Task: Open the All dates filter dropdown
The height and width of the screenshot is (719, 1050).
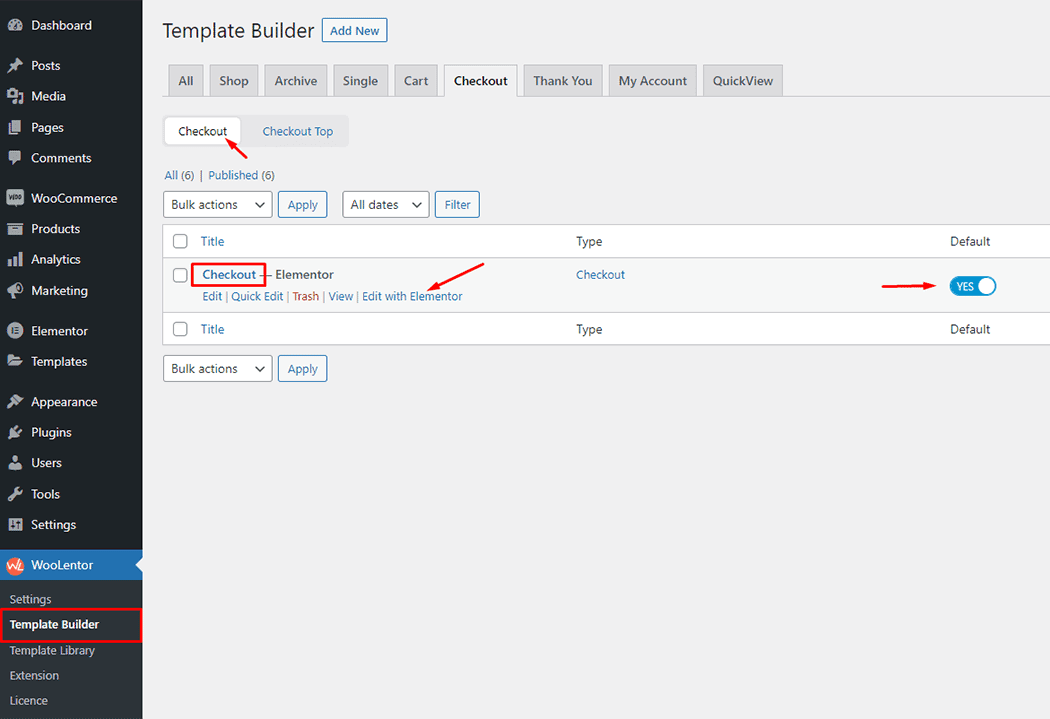Action: [x=385, y=204]
